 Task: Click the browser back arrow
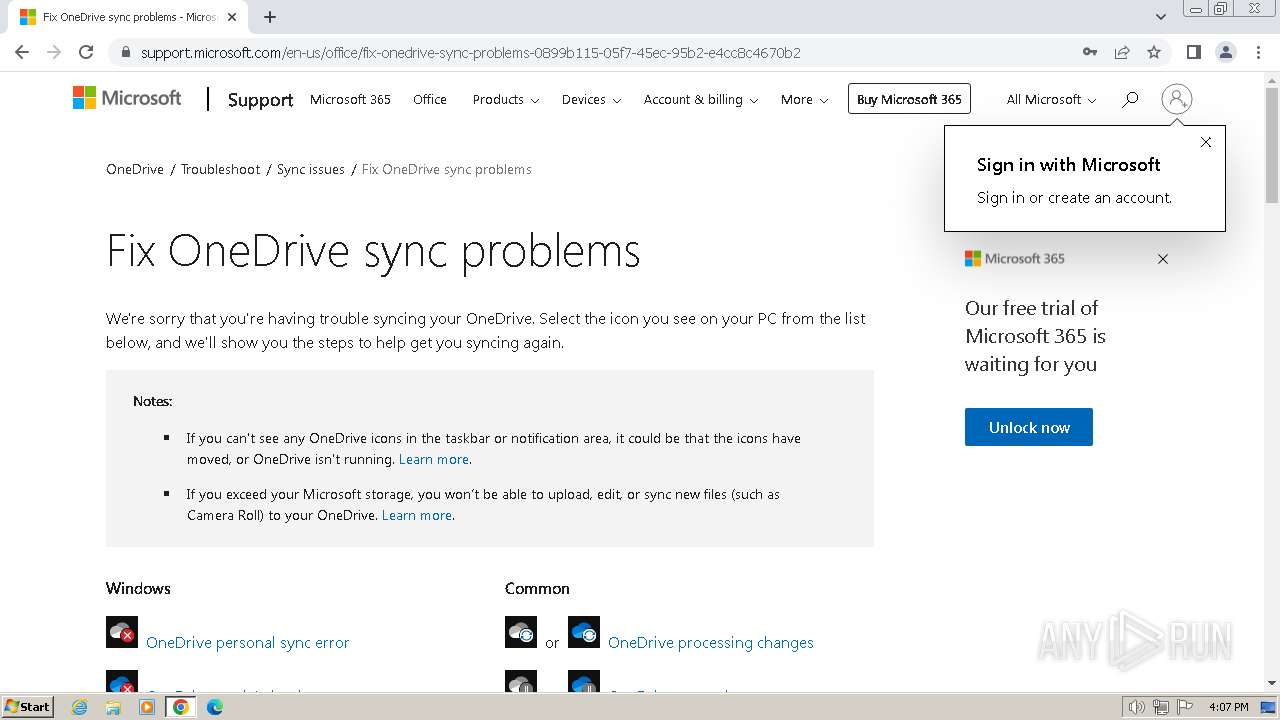[x=22, y=52]
